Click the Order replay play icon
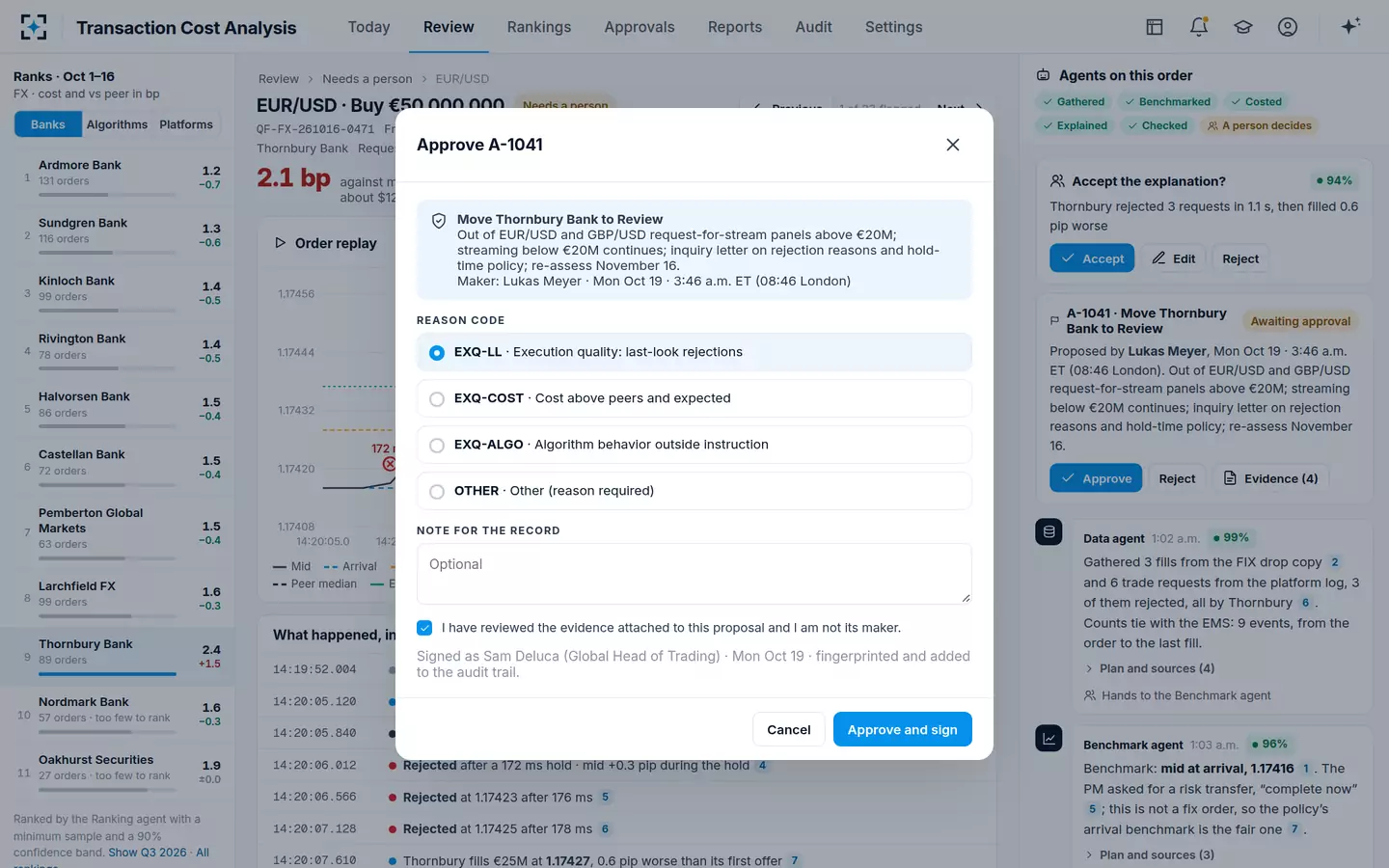The image size is (1389, 868). [281, 243]
